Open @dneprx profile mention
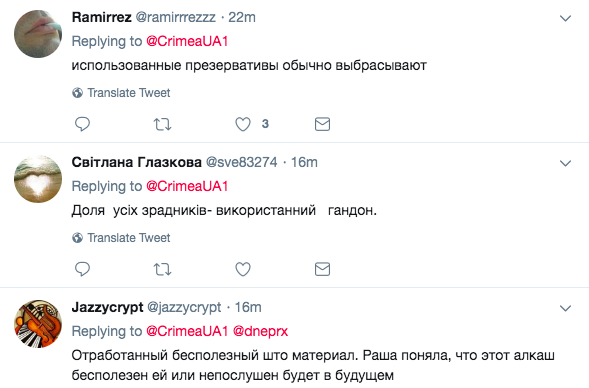Viewport: 589px width, 388px height. (x=260, y=331)
